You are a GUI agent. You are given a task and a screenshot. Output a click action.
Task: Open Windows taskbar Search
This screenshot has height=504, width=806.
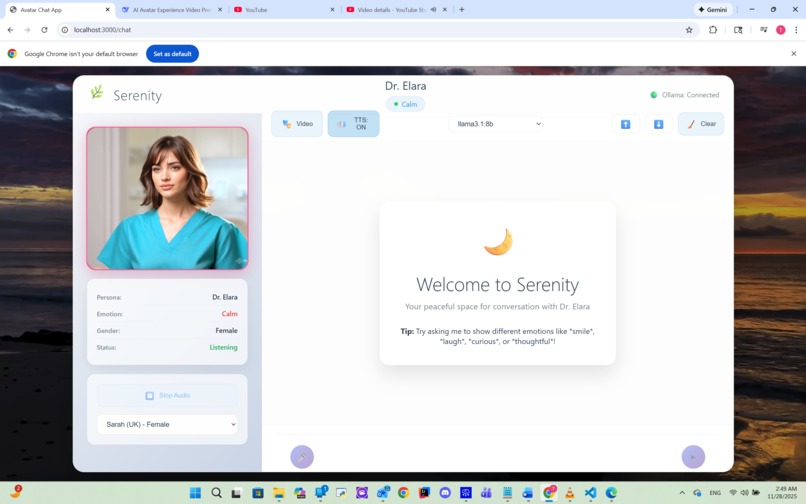click(x=216, y=493)
